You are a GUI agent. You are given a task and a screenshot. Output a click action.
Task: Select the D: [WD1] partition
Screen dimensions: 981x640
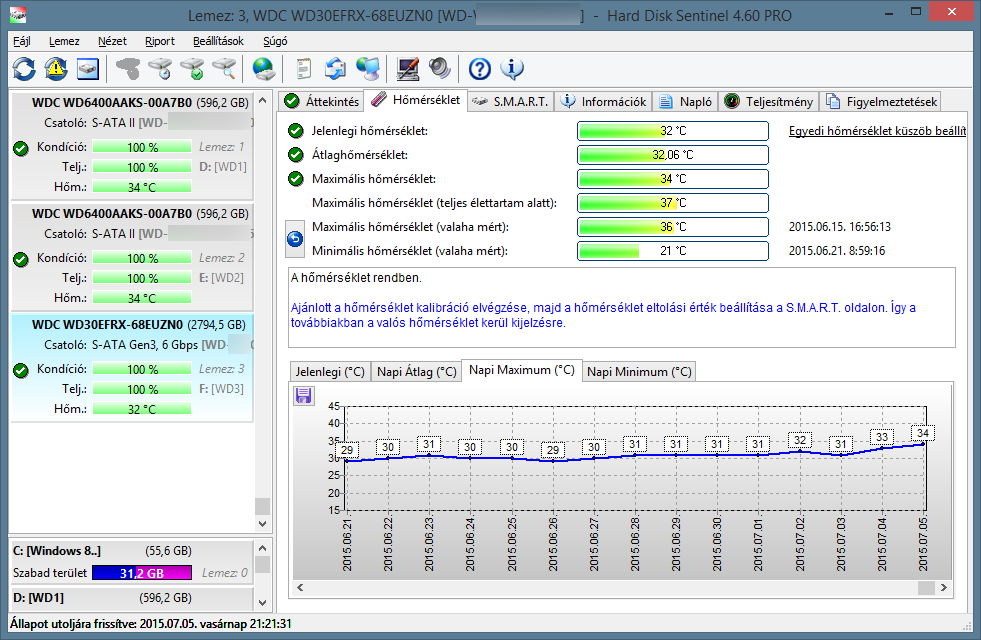coord(132,598)
